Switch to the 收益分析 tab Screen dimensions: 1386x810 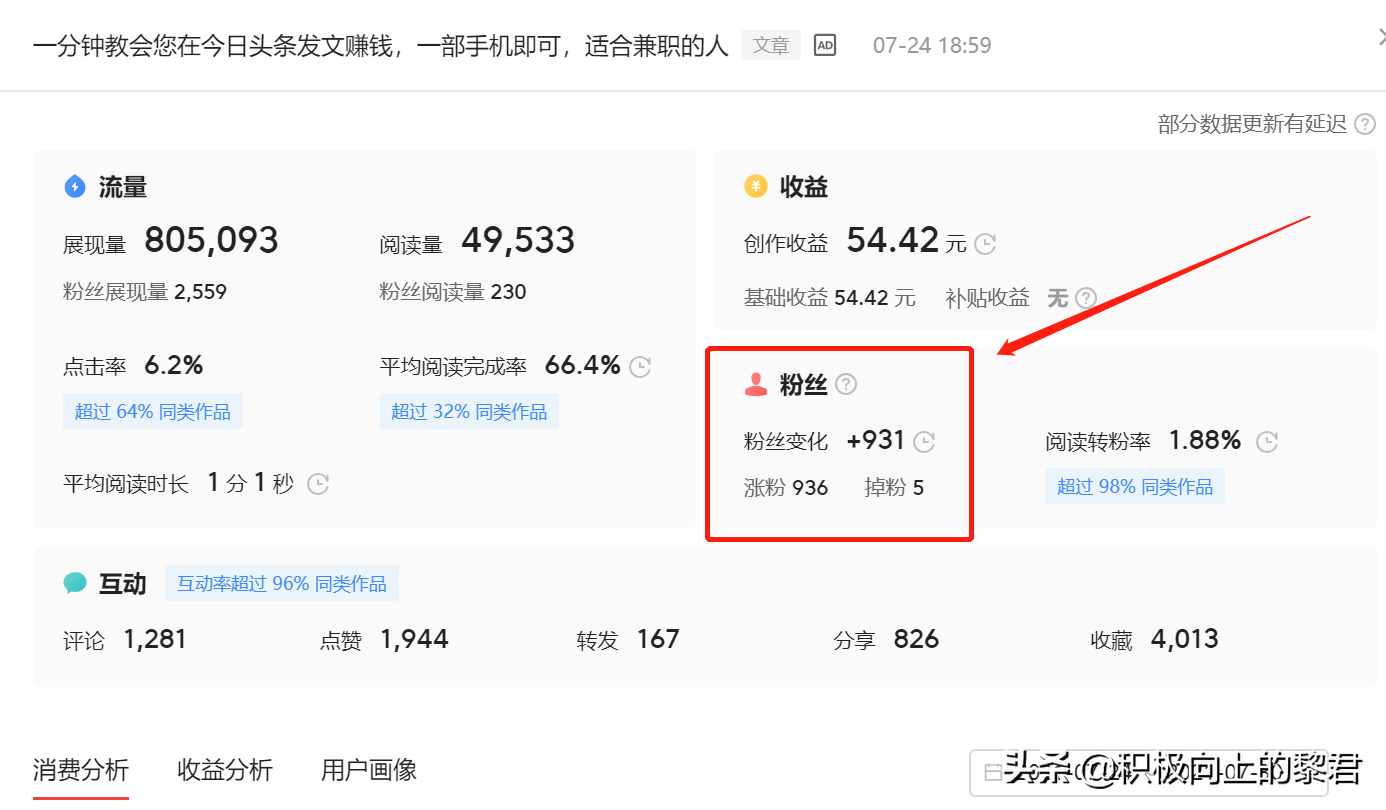[x=225, y=771]
